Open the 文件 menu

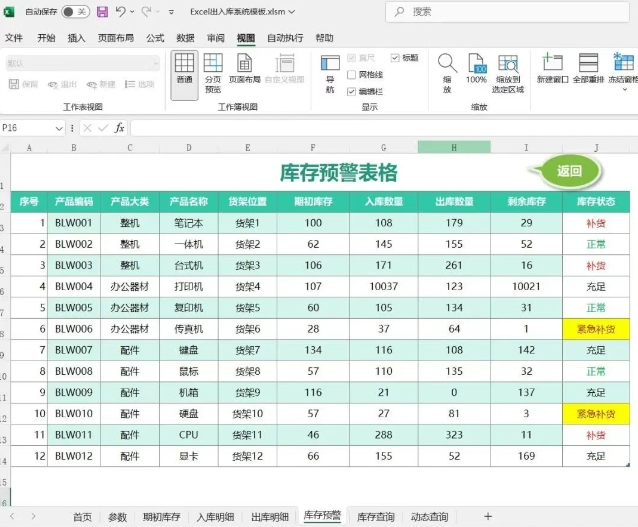coord(13,38)
